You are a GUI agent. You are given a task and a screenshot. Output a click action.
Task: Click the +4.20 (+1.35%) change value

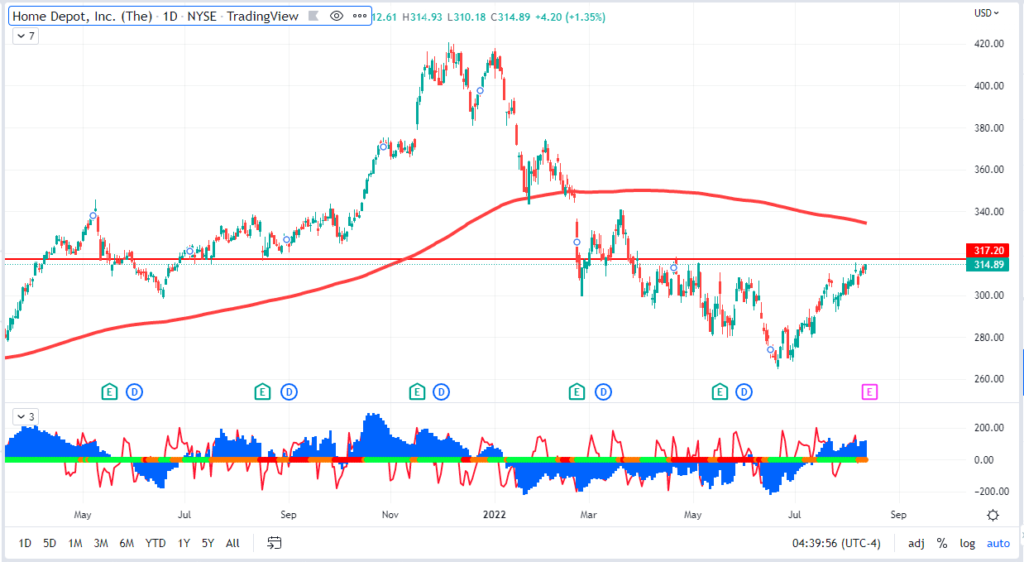(570, 17)
